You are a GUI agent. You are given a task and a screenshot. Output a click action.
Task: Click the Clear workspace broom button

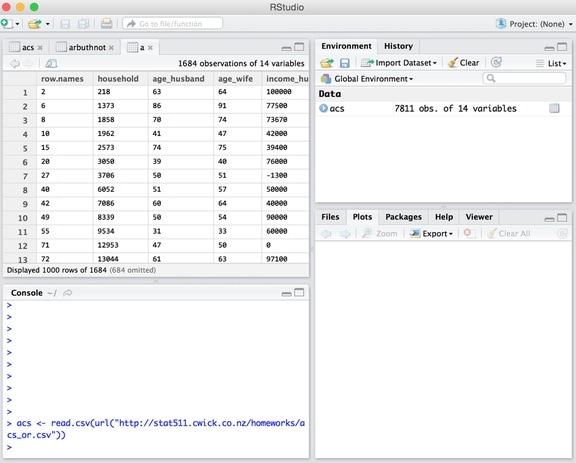(464, 63)
